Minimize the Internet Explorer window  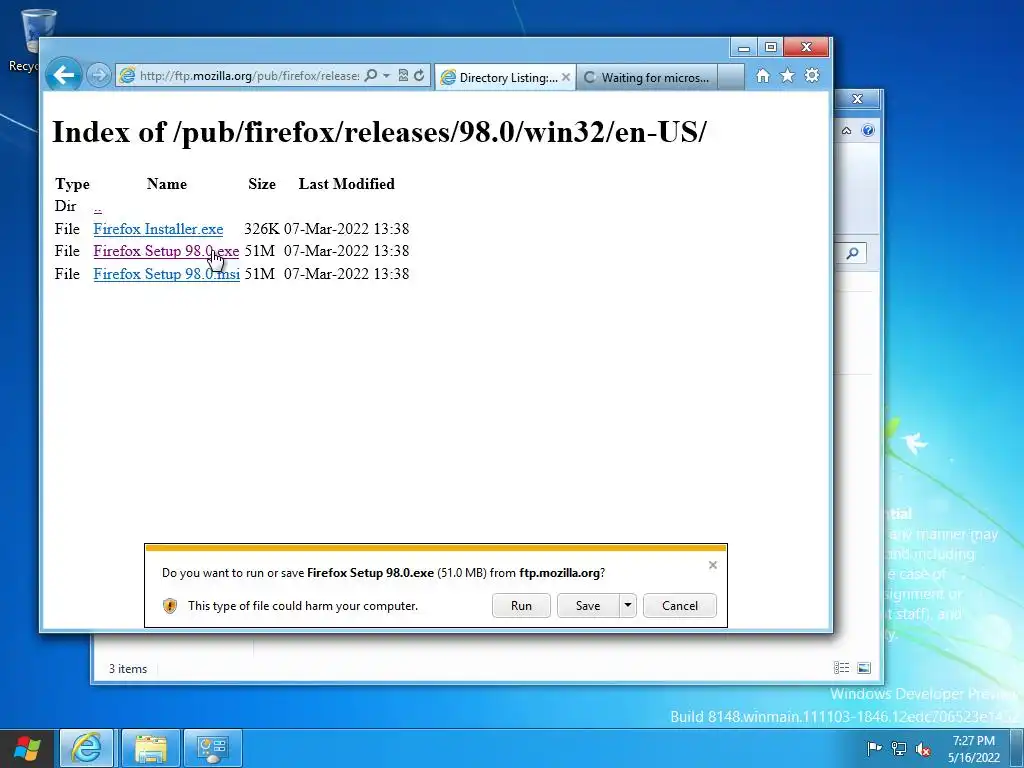743,48
